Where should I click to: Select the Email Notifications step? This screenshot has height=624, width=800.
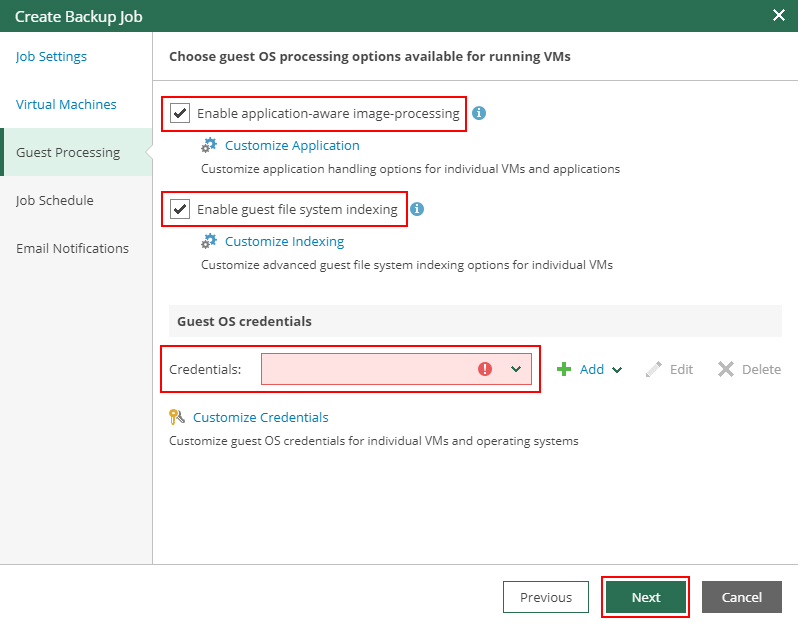tap(72, 249)
